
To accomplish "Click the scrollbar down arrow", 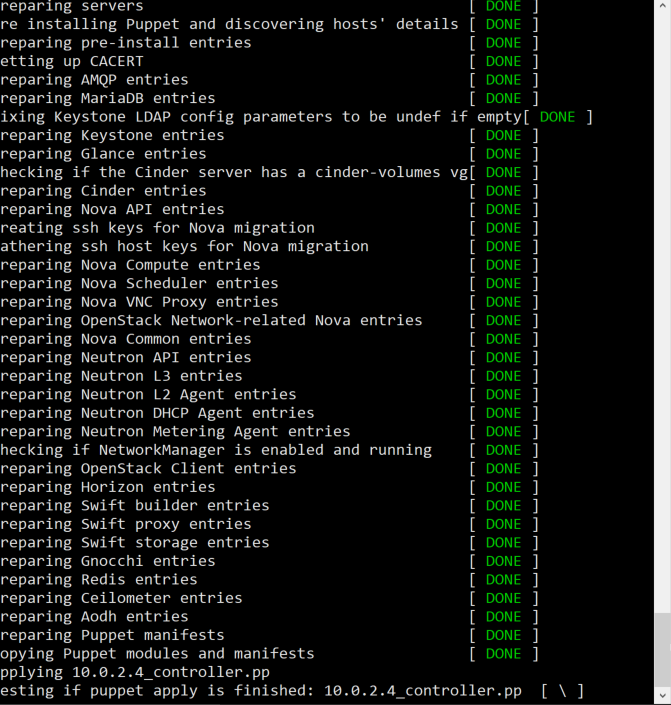I will coord(662,695).
